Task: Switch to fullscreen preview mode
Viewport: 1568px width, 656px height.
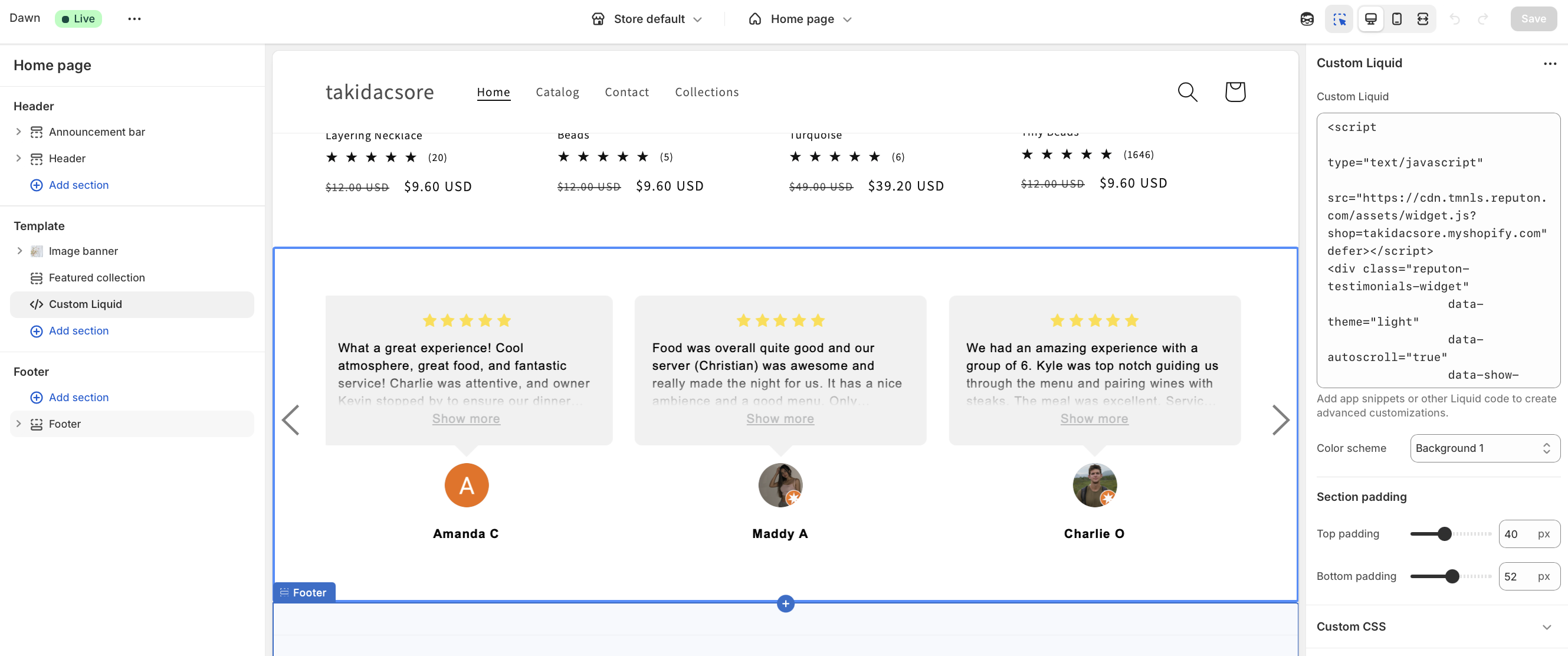Action: click(1422, 19)
